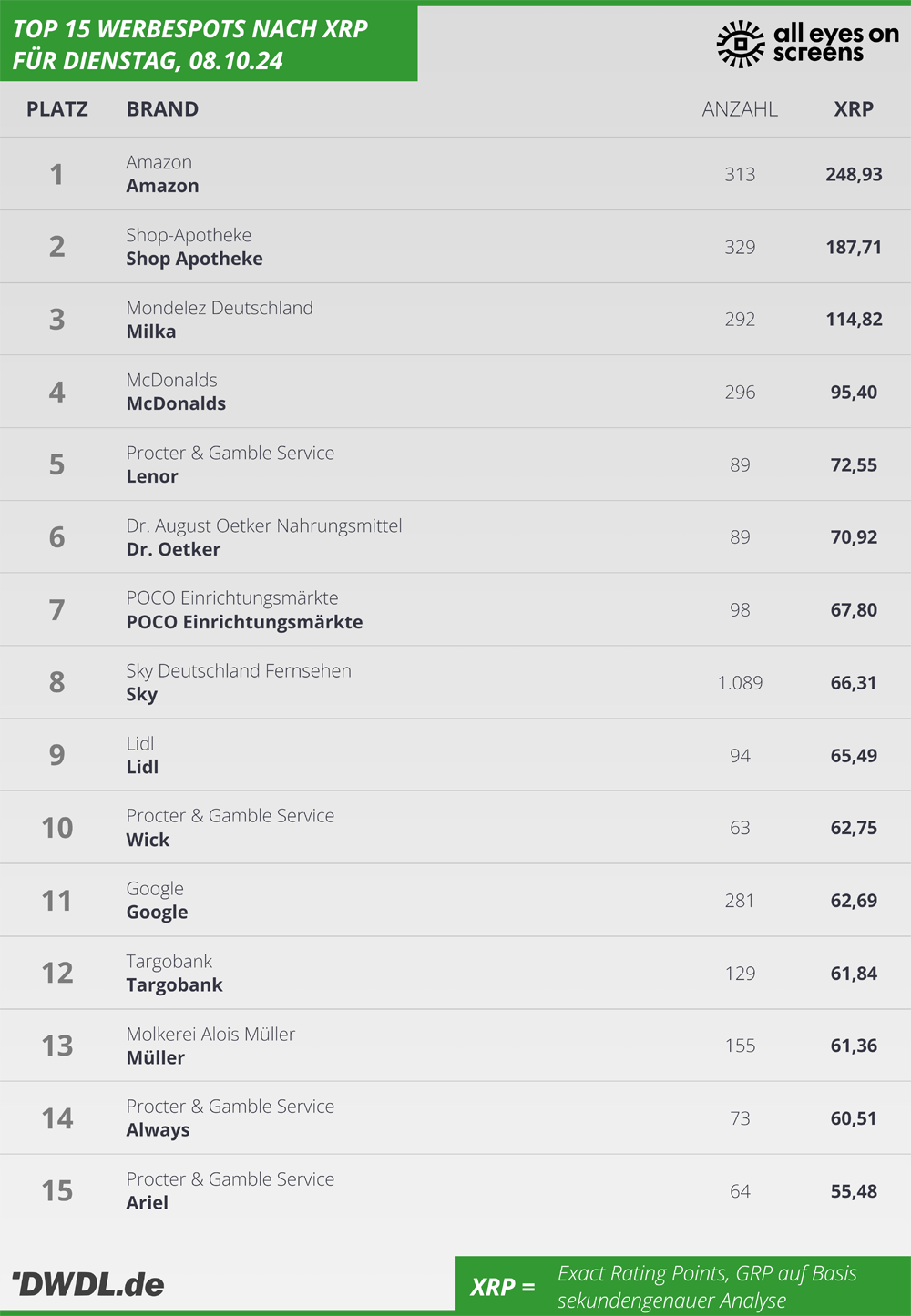Select the PLATZ column header

pyautogui.click(x=57, y=109)
